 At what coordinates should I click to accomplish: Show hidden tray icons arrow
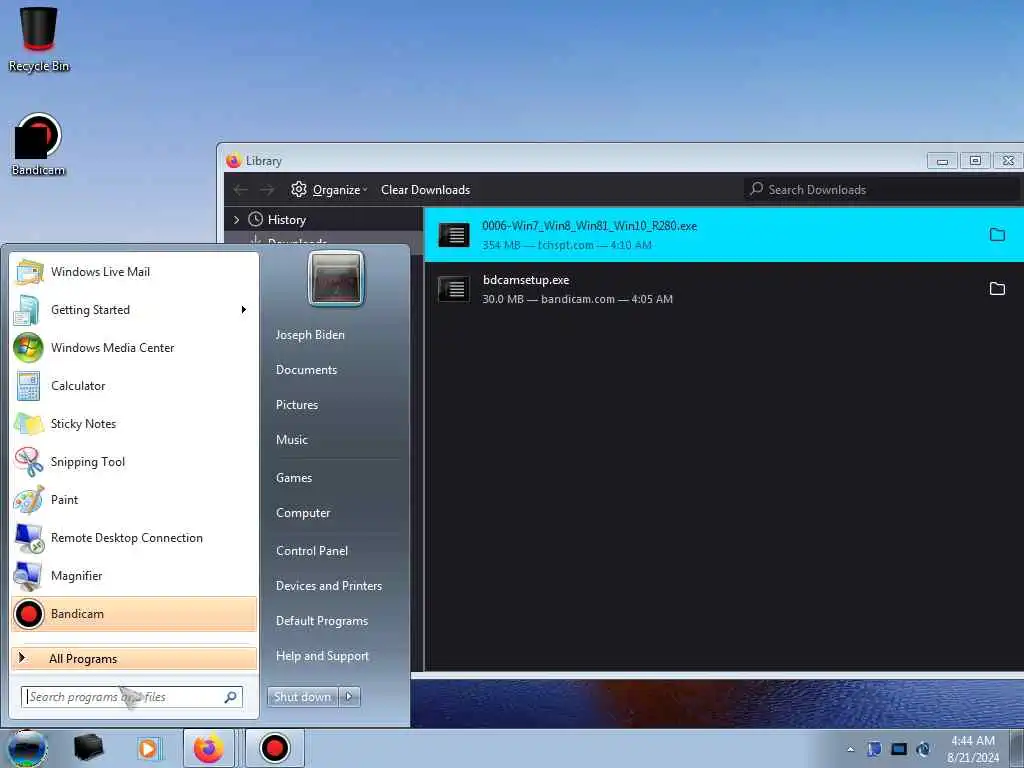point(850,749)
